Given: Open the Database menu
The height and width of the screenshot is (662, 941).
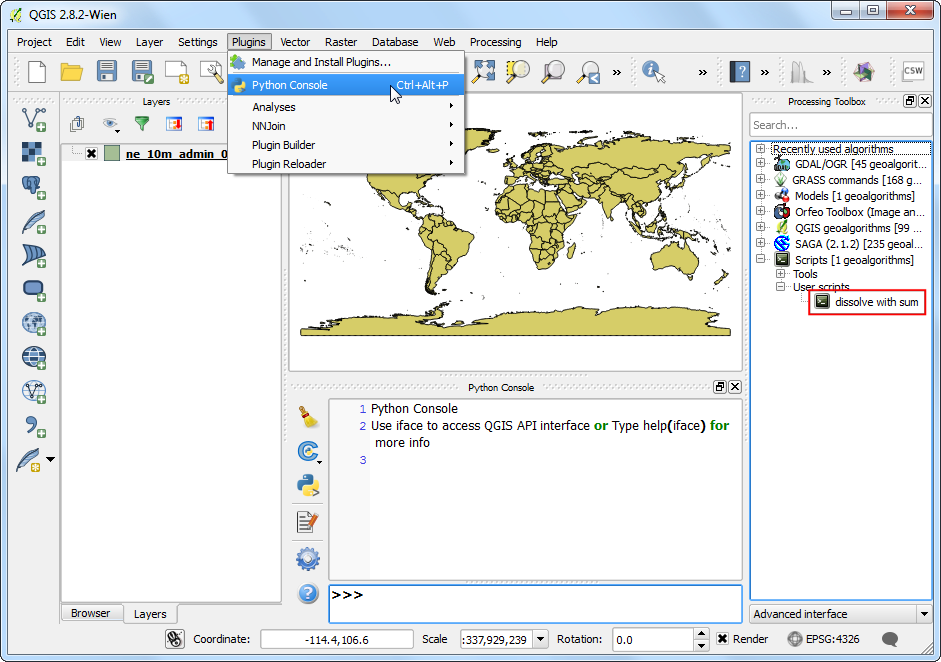Looking at the screenshot, I should (x=395, y=42).
